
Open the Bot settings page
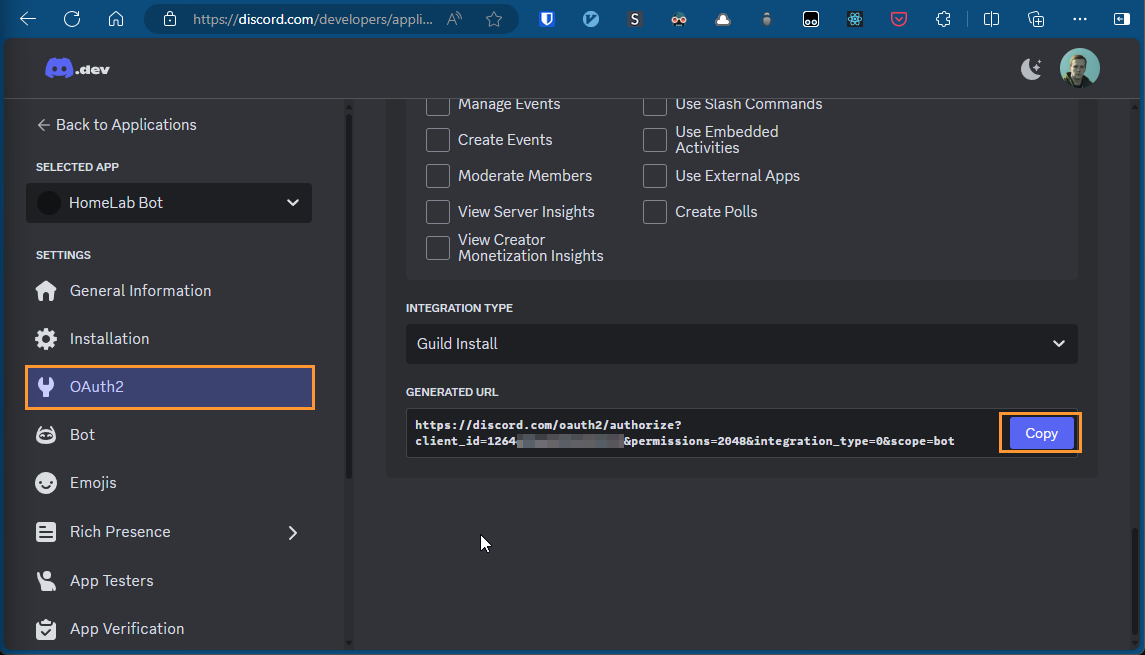tap(82, 435)
